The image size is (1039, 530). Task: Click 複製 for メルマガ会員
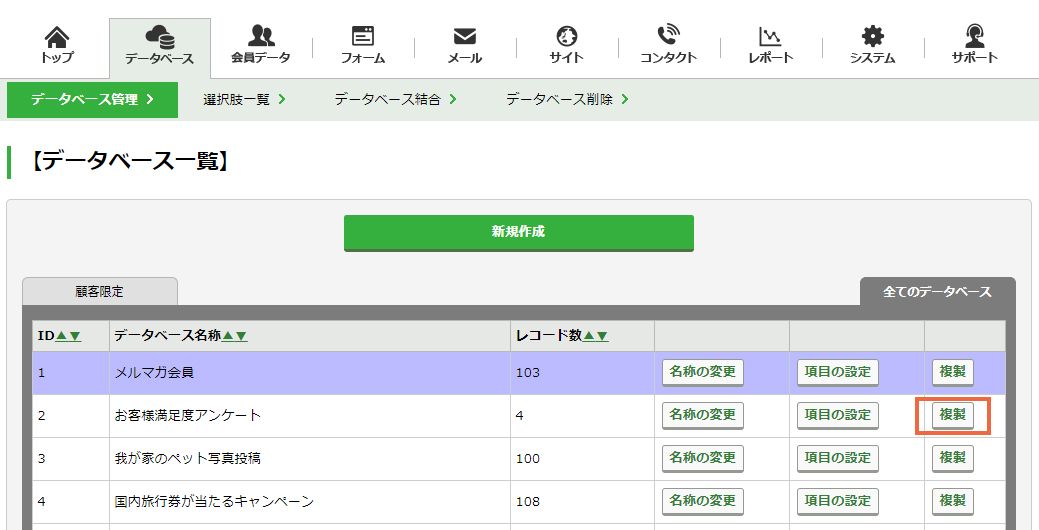pos(953,372)
